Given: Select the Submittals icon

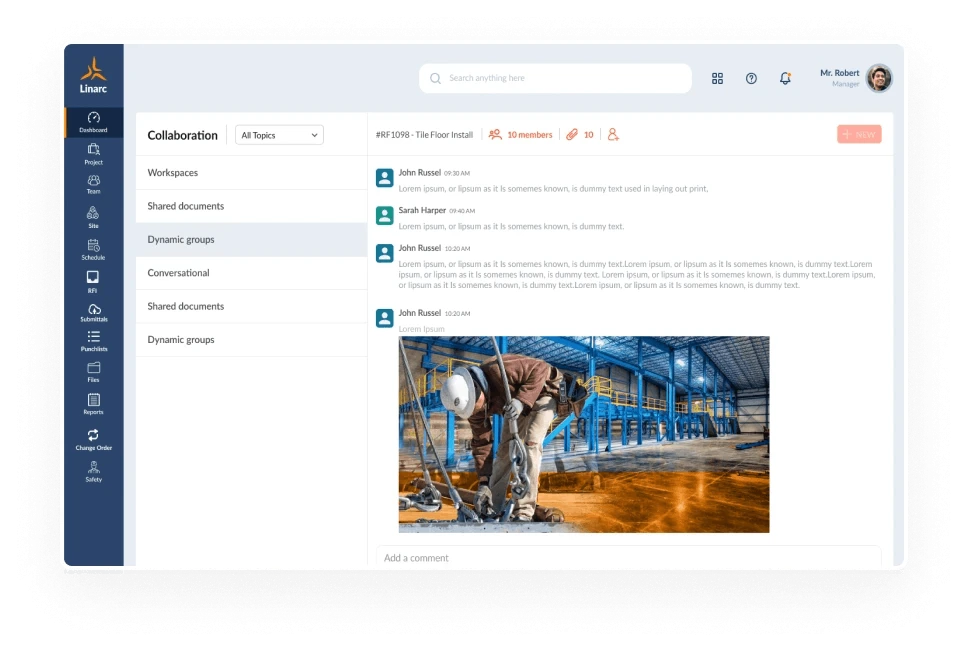Looking at the screenshot, I should [x=93, y=312].
